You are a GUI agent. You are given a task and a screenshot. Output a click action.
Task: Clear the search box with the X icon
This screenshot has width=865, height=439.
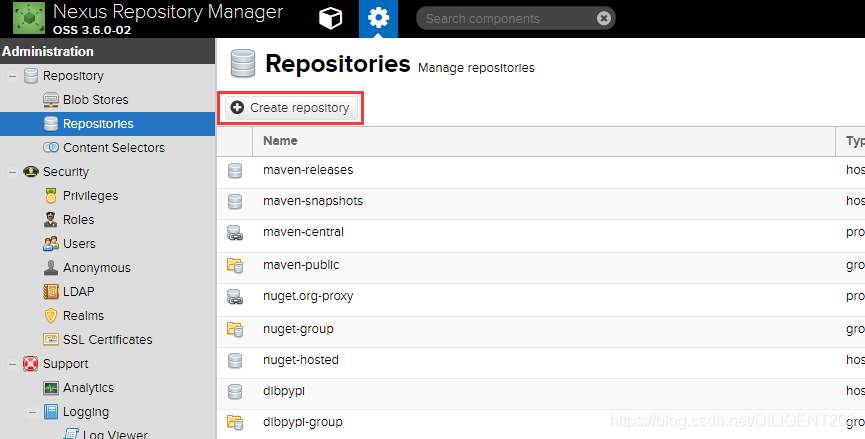(x=604, y=18)
